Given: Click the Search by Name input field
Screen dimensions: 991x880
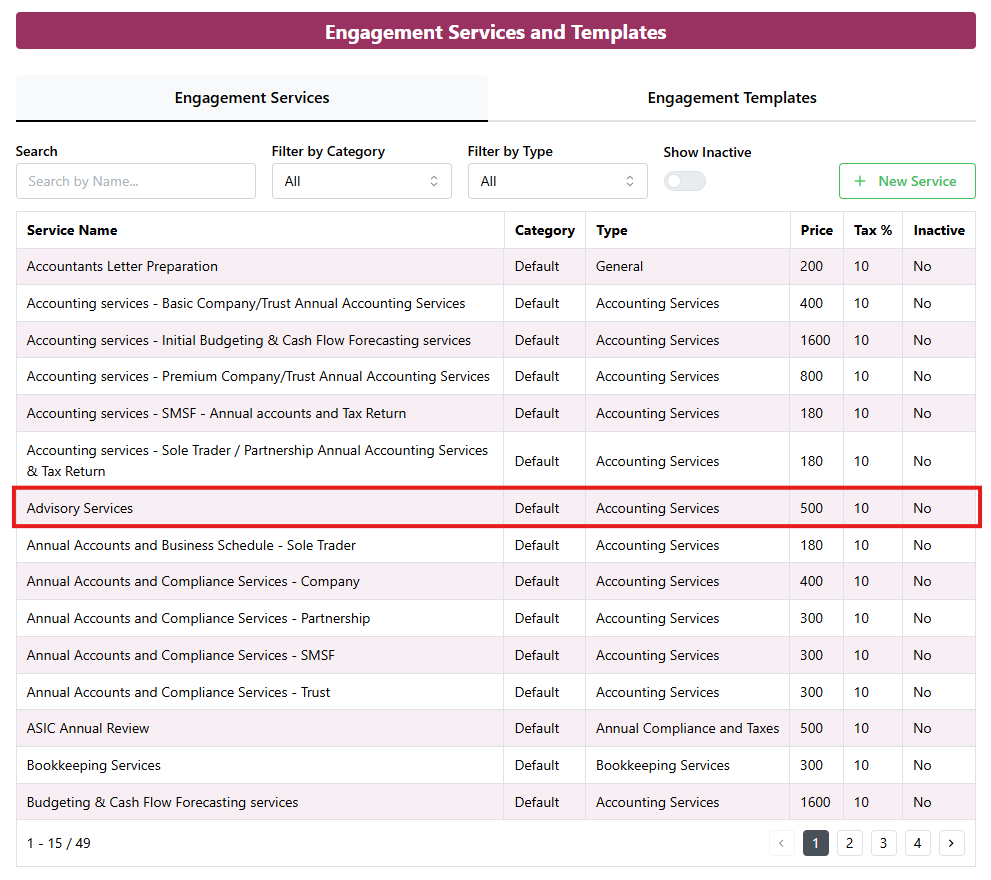Looking at the screenshot, I should click(136, 181).
